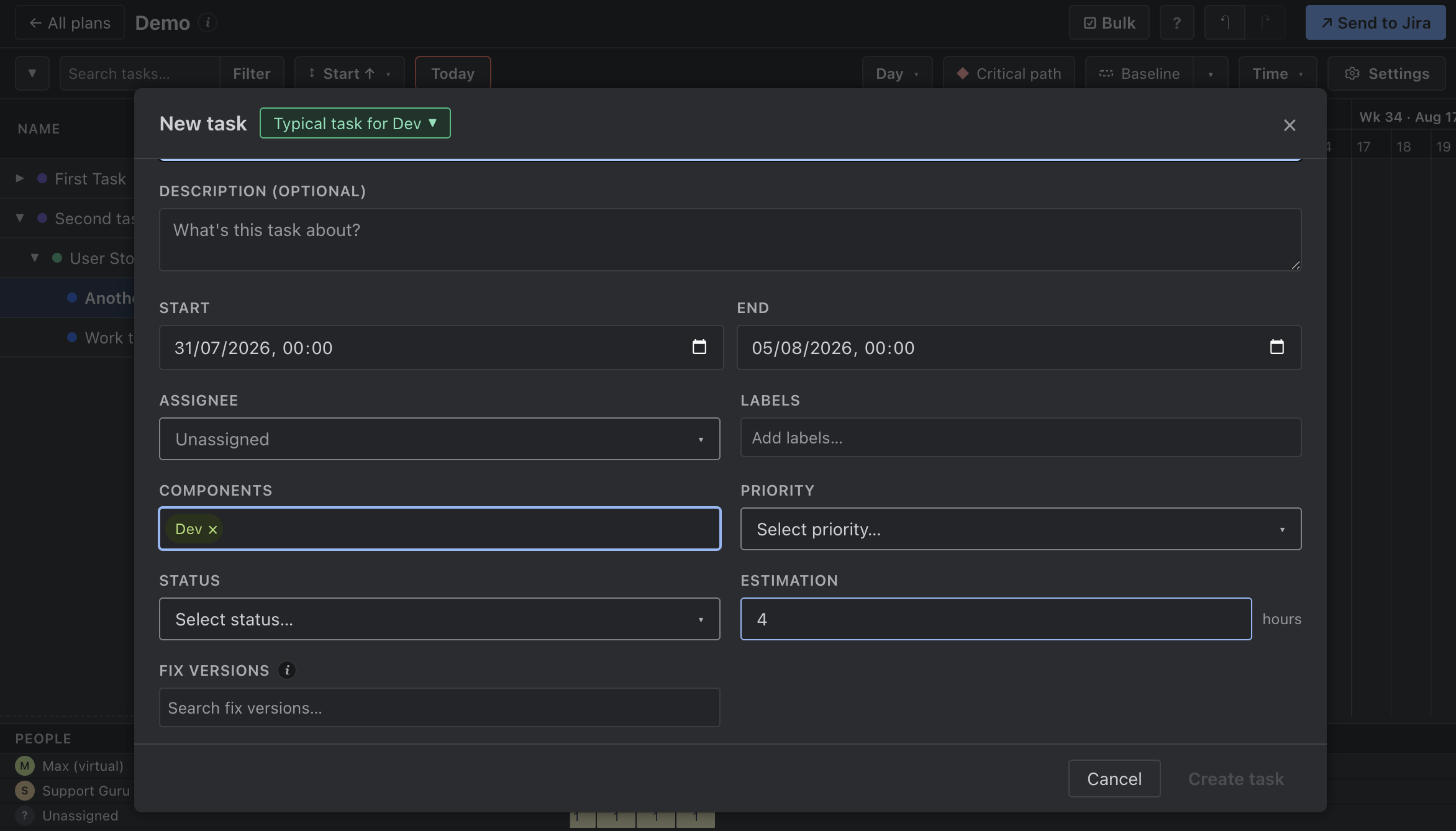Open the Start sort dropdown
Image resolution: width=1456 pixels, height=831 pixels.
tap(350, 73)
